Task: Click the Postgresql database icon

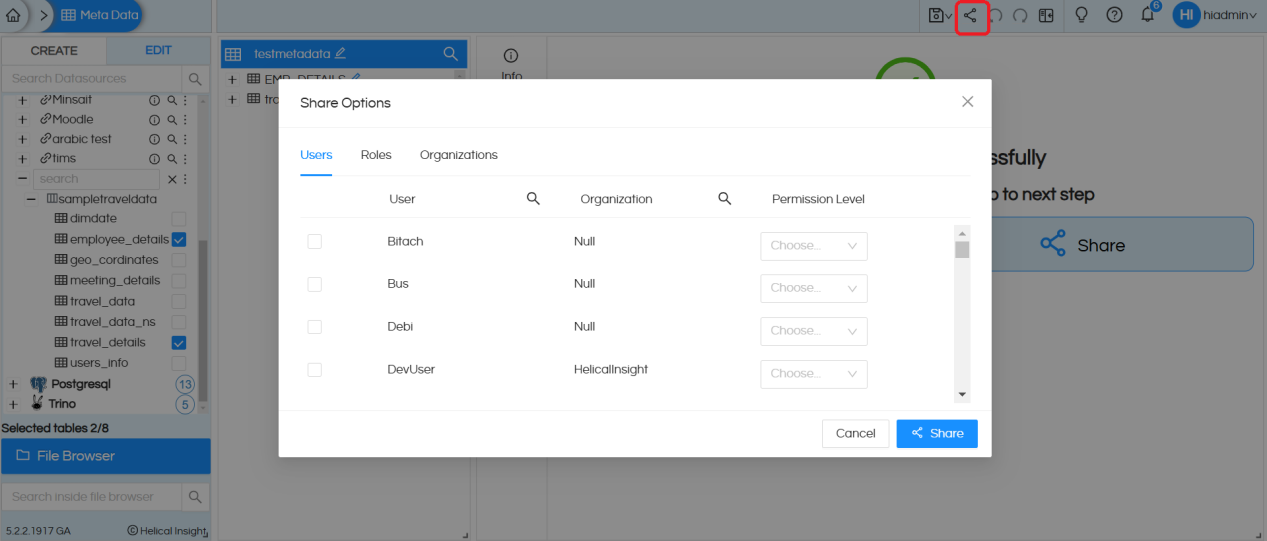Action: 38,384
